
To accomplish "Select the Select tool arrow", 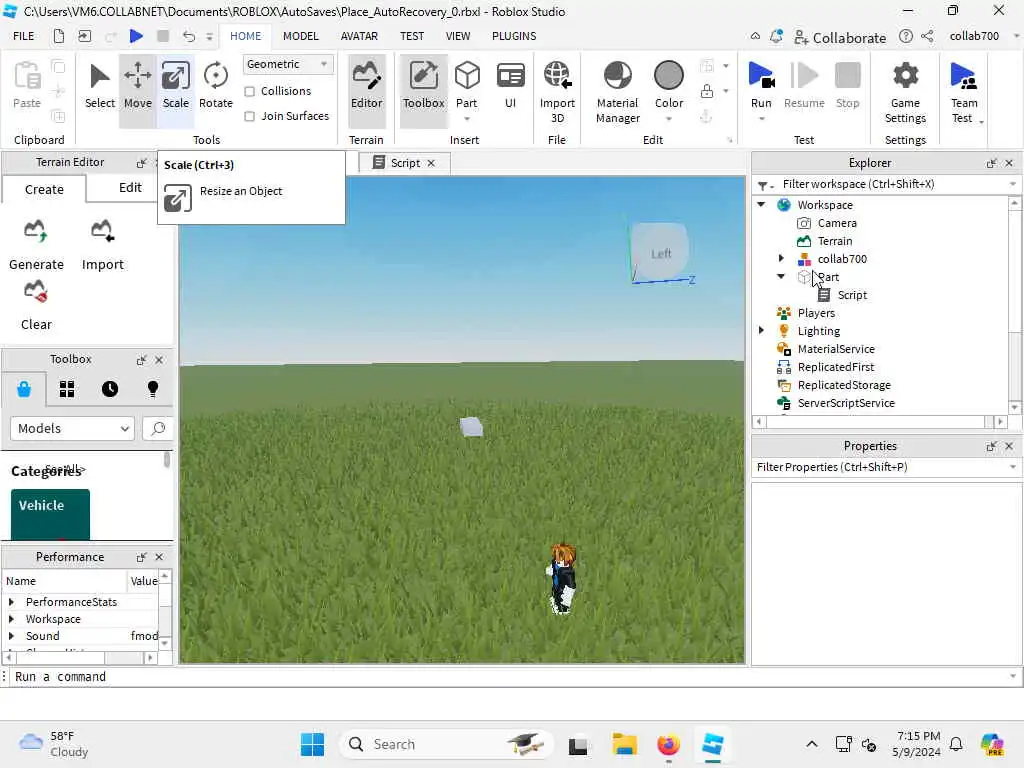I will [99, 87].
